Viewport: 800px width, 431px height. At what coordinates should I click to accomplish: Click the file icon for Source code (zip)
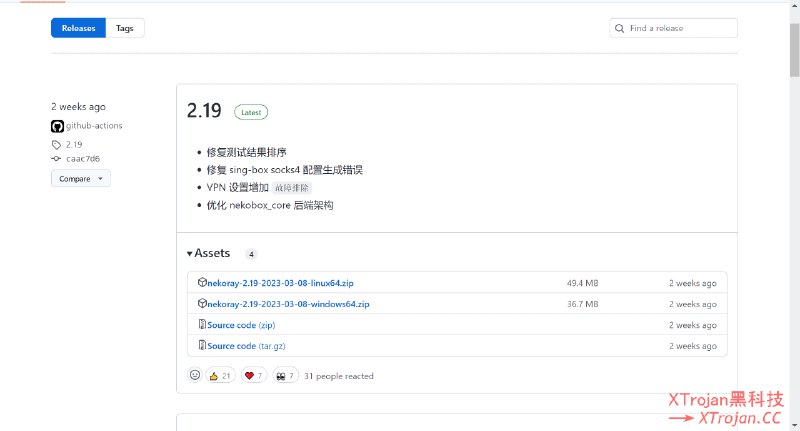point(201,325)
